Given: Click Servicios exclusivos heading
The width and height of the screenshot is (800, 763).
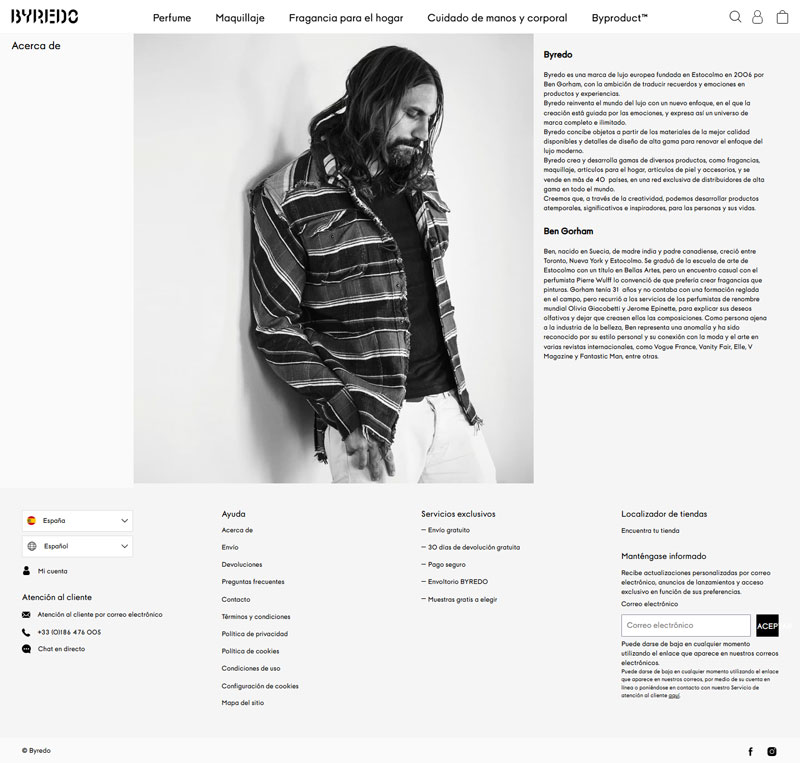Looking at the screenshot, I should pos(458,514).
